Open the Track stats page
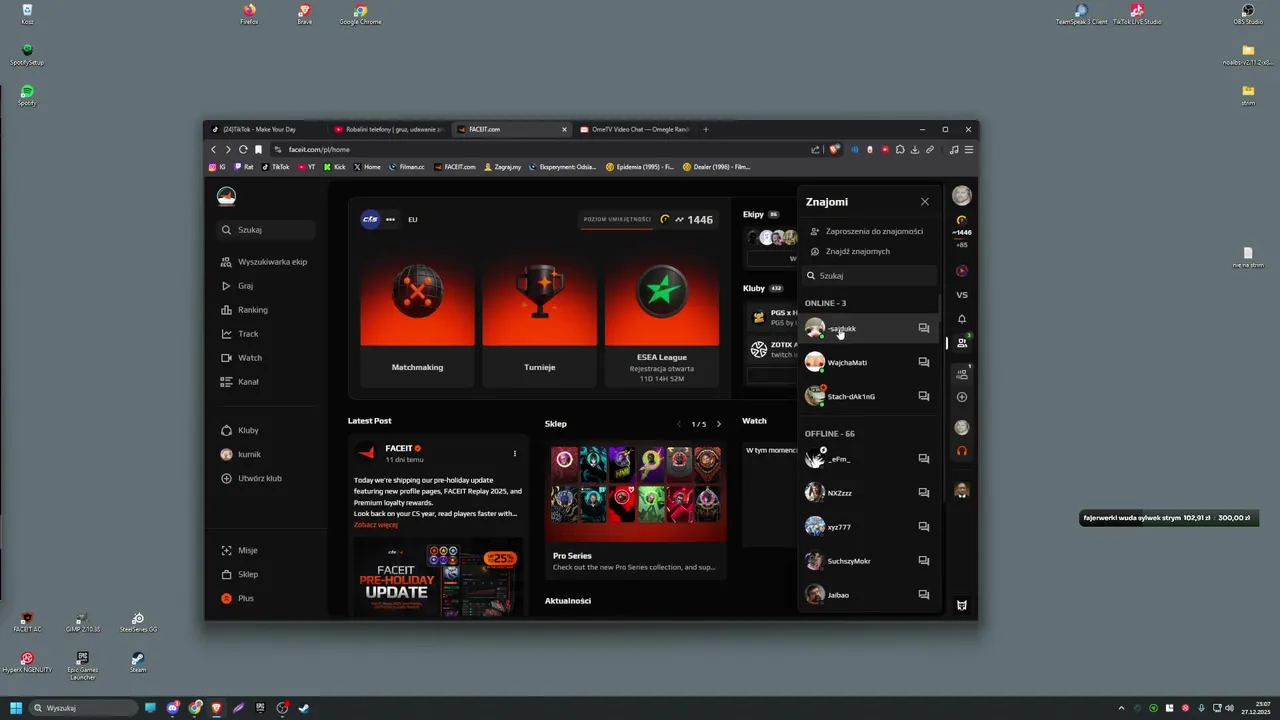Viewport: 1280px width, 720px height. click(240, 334)
